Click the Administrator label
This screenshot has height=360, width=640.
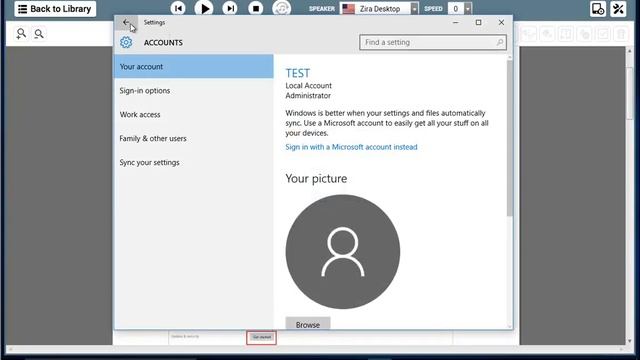(308, 96)
